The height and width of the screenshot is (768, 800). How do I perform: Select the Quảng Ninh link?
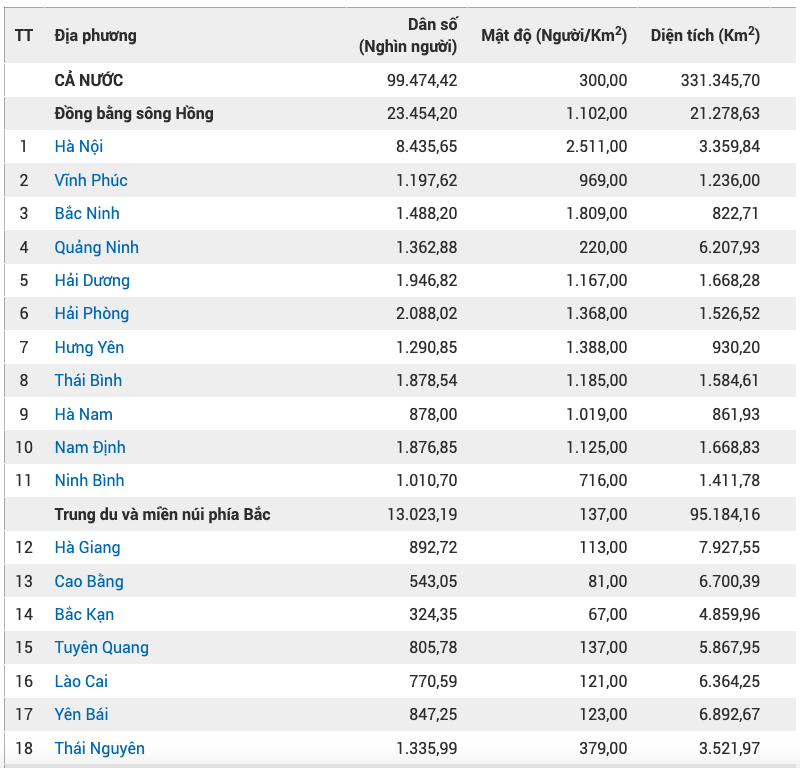[x=96, y=247]
